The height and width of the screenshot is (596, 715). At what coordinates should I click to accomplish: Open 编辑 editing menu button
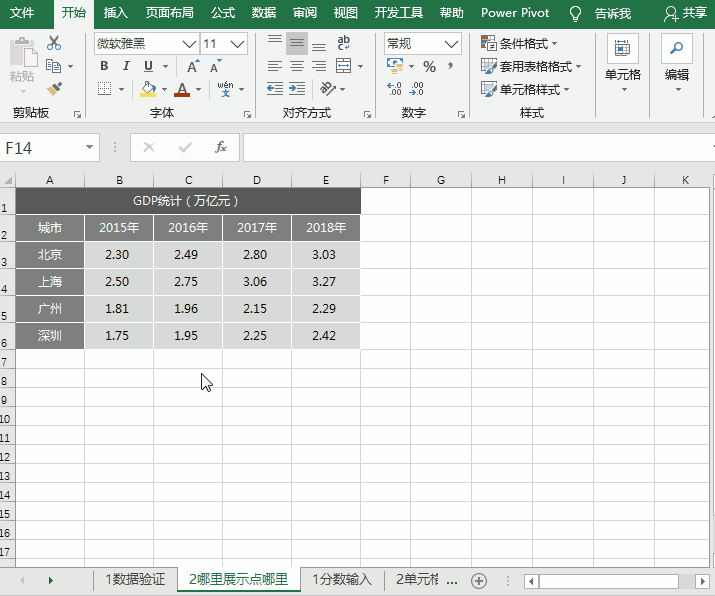click(x=677, y=64)
